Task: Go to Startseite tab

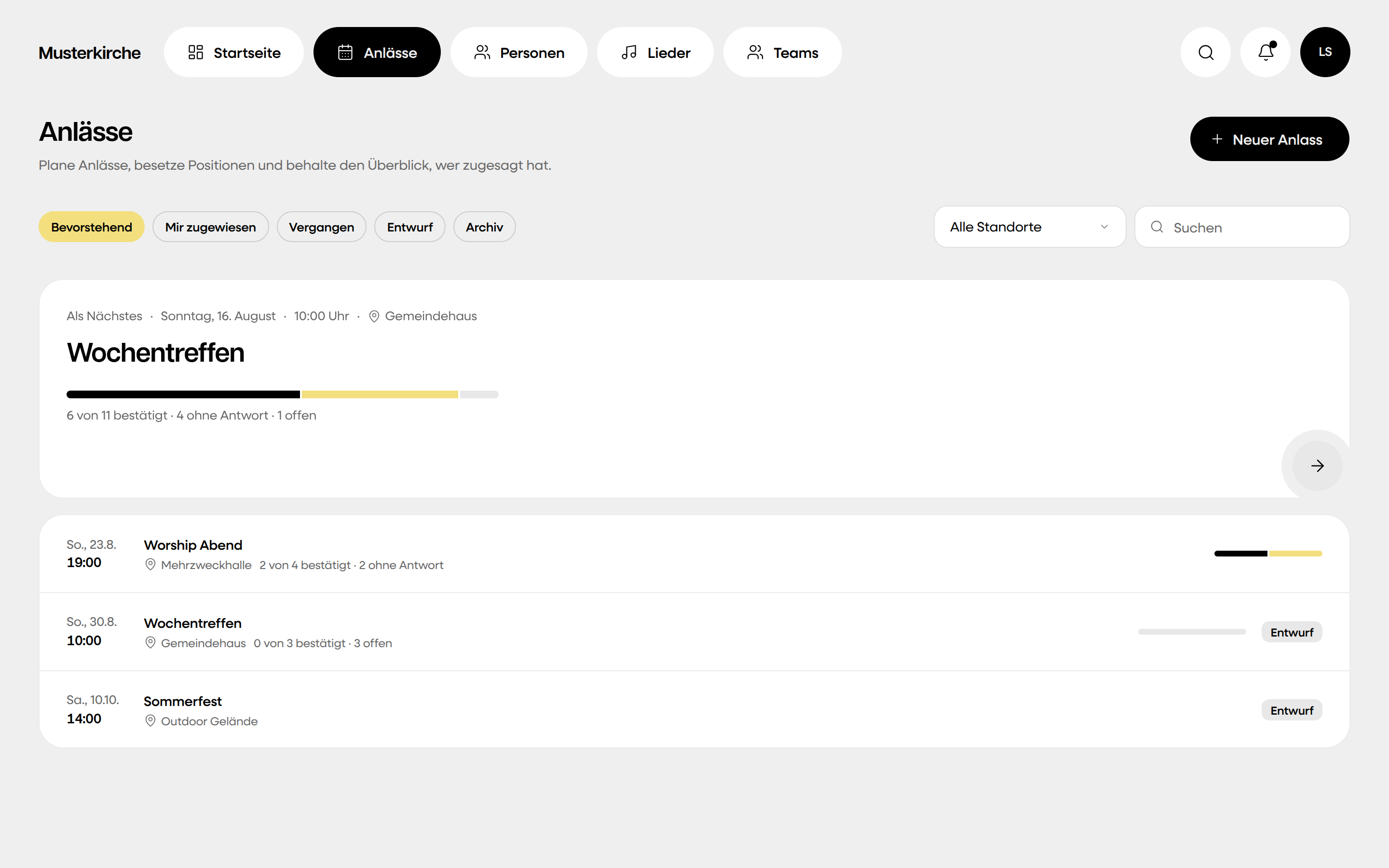Action: point(233,52)
